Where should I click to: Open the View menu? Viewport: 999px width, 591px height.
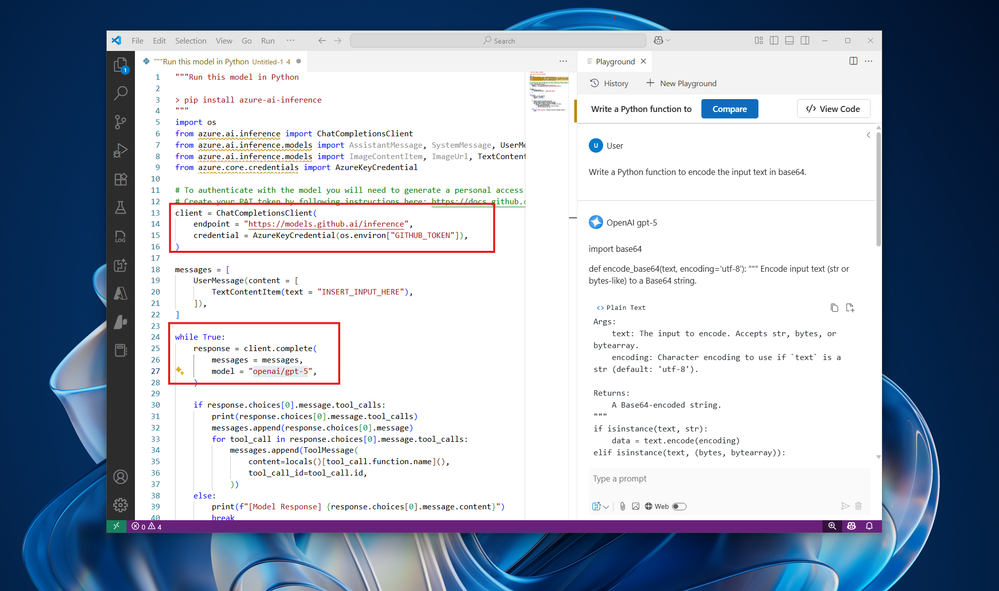[x=224, y=41]
